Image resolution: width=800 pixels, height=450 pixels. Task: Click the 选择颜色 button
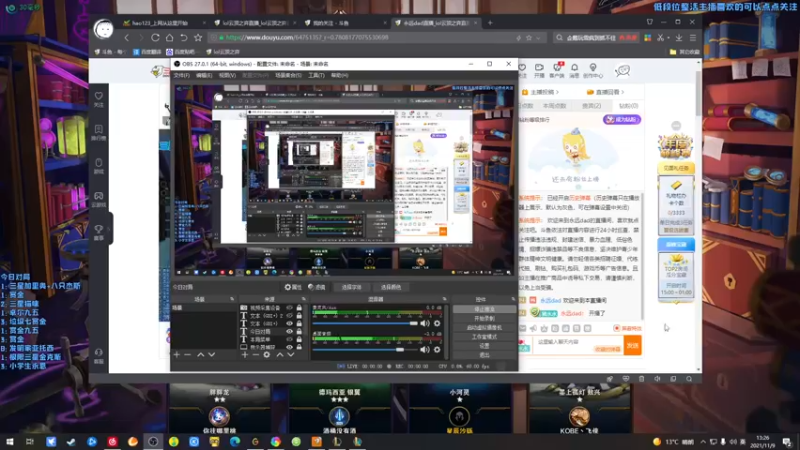coord(391,287)
